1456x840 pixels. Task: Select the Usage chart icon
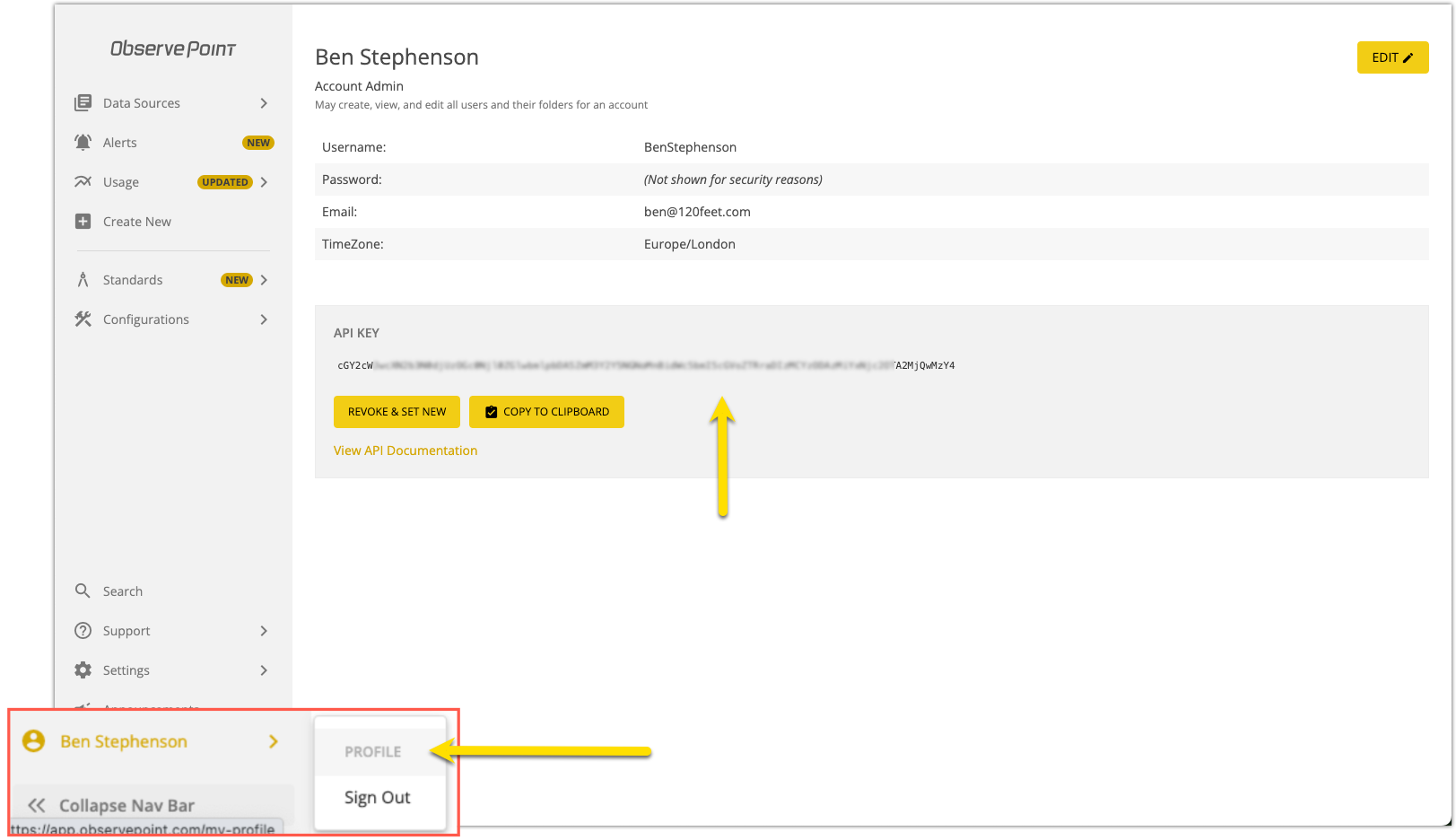click(x=83, y=182)
